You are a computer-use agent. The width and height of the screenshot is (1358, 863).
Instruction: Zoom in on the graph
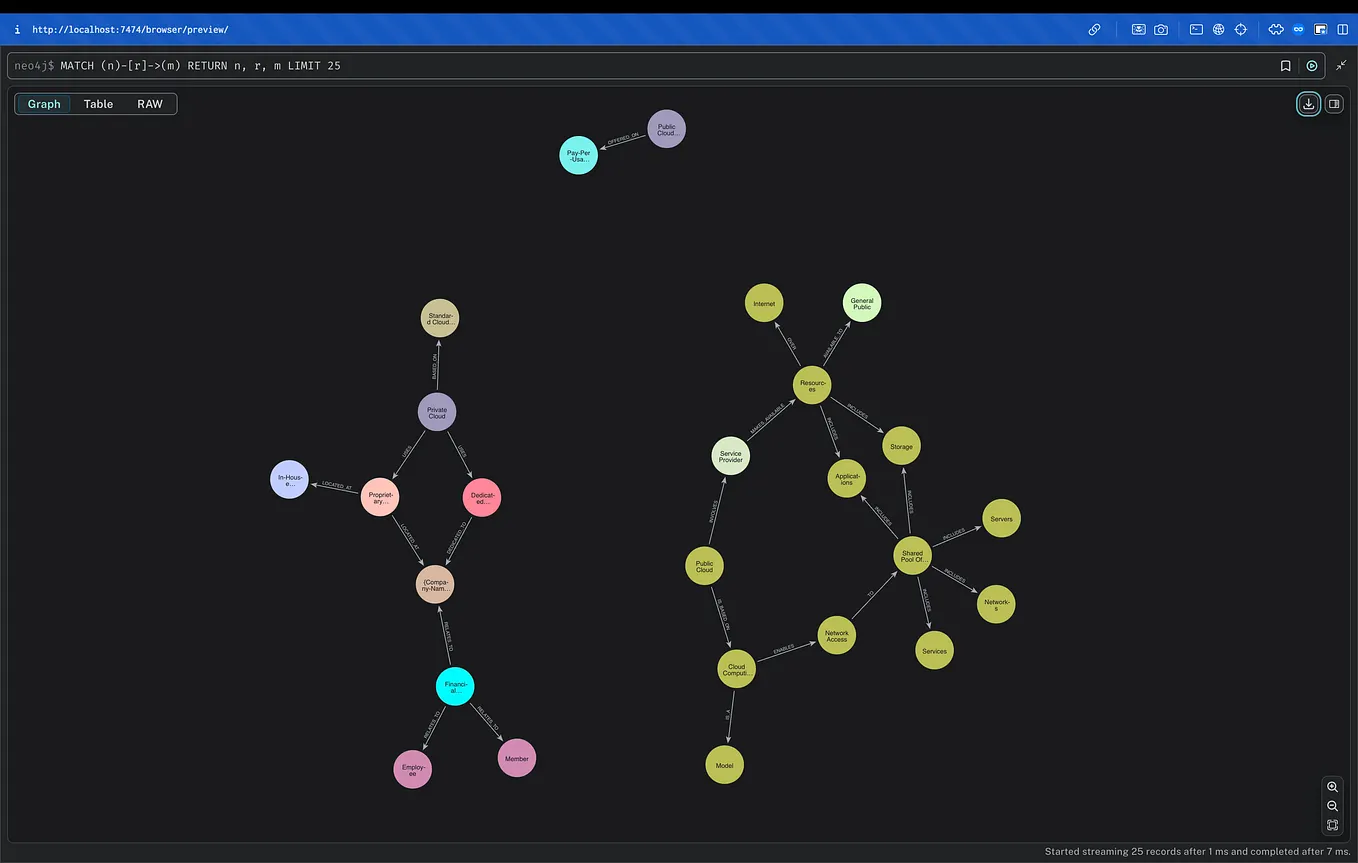point(1333,787)
